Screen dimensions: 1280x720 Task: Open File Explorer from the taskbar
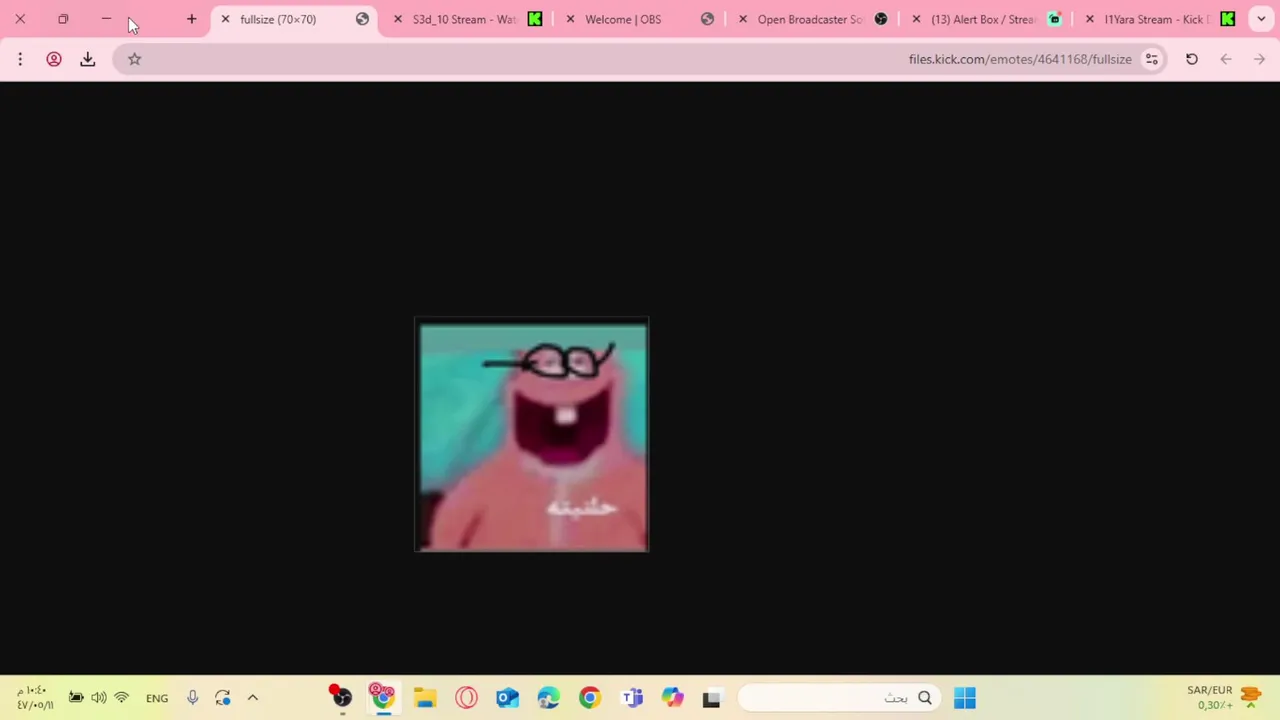(x=425, y=698)
